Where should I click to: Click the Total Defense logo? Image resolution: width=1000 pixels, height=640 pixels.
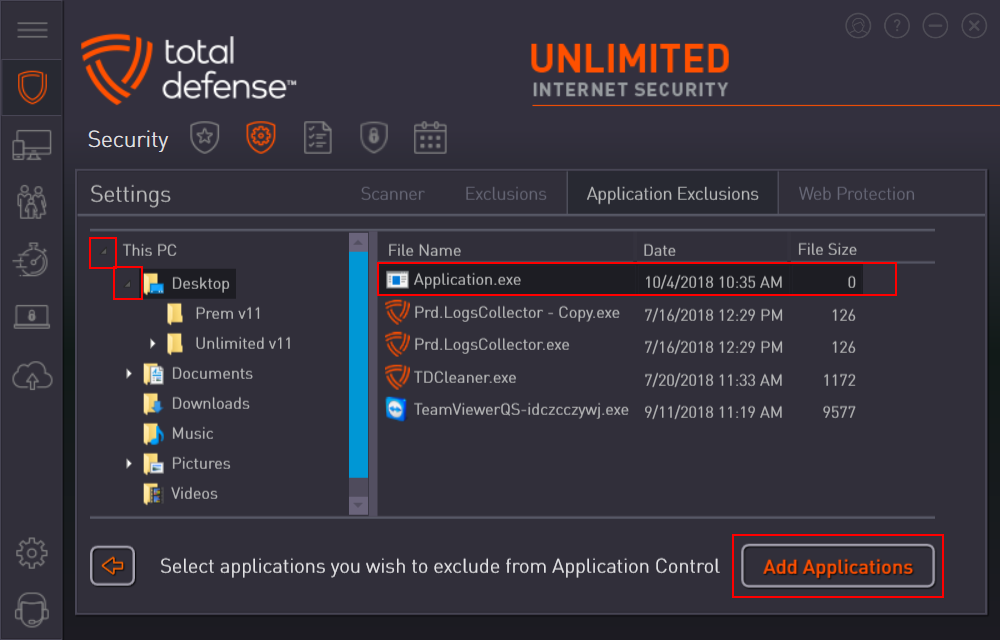[189, 69]
